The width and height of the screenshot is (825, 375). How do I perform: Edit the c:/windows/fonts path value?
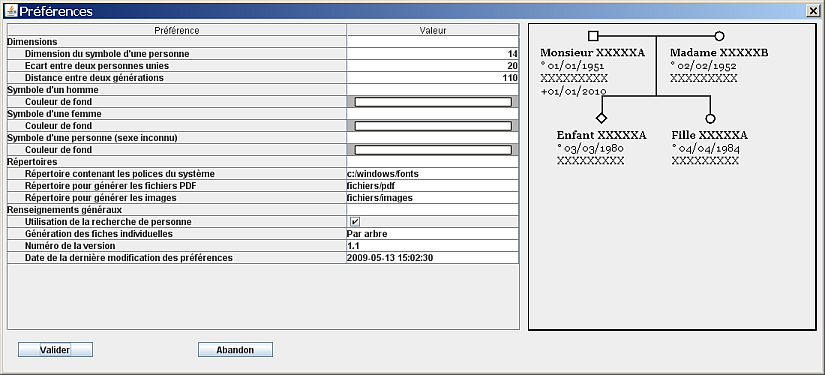pyautogui.click(x=433, y=174)
